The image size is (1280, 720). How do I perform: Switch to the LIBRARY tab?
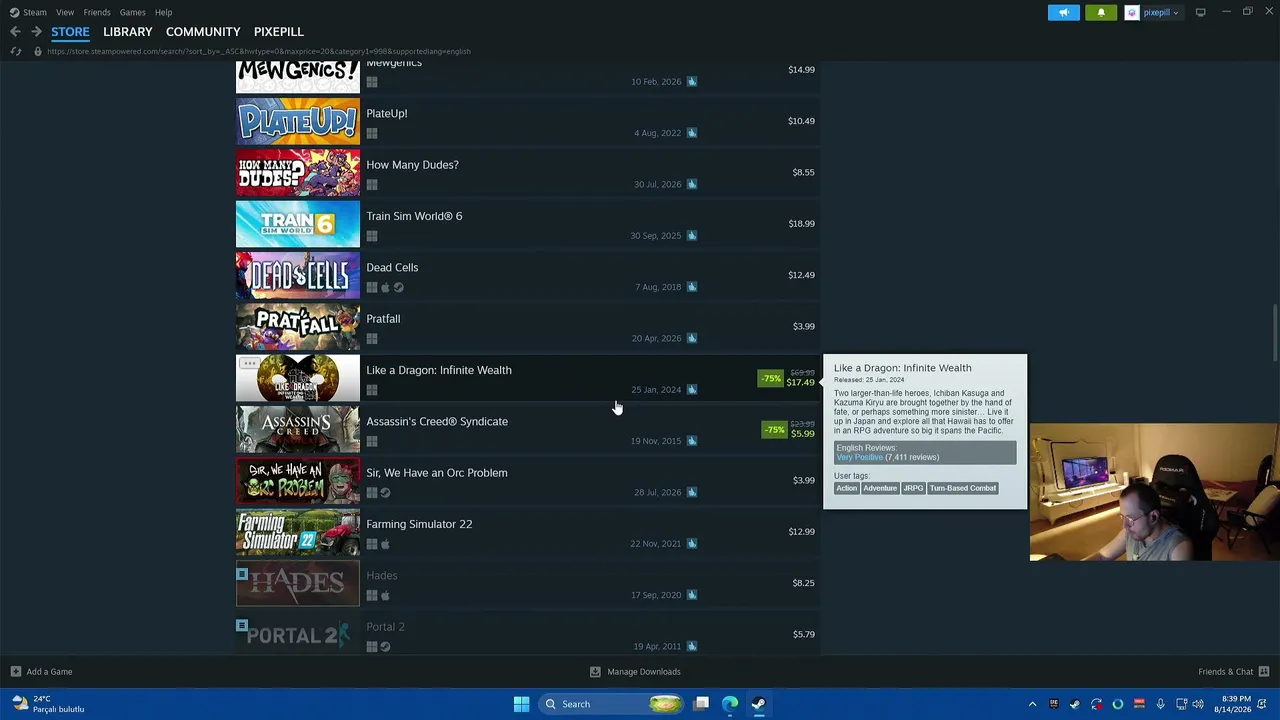(x=128, y=32)
